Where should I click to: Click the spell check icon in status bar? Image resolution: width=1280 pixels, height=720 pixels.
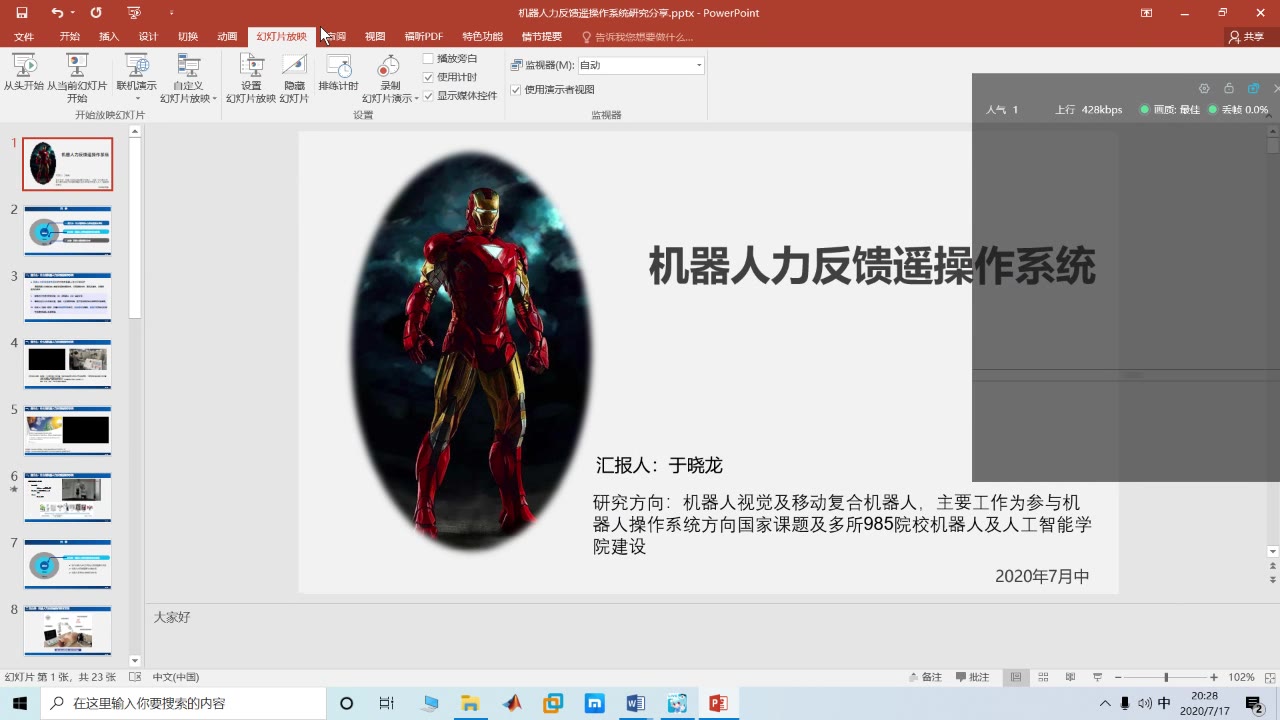coord(135,677)
